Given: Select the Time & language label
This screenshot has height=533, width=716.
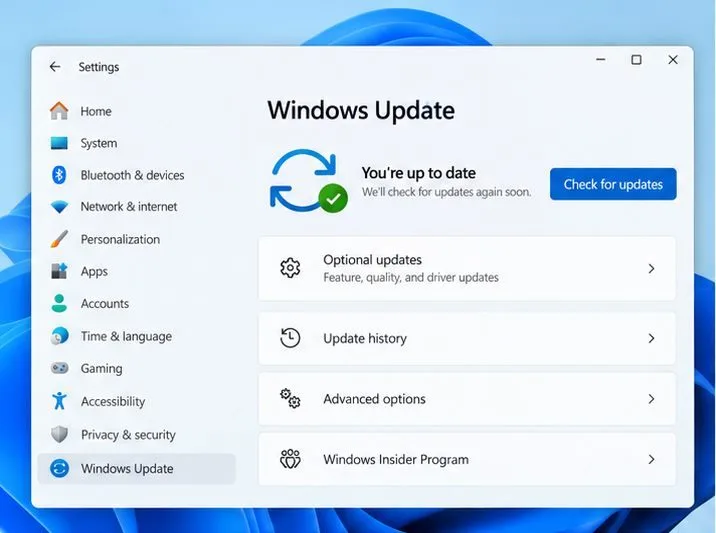Looking at the screenshot, I should pos(126,337).
